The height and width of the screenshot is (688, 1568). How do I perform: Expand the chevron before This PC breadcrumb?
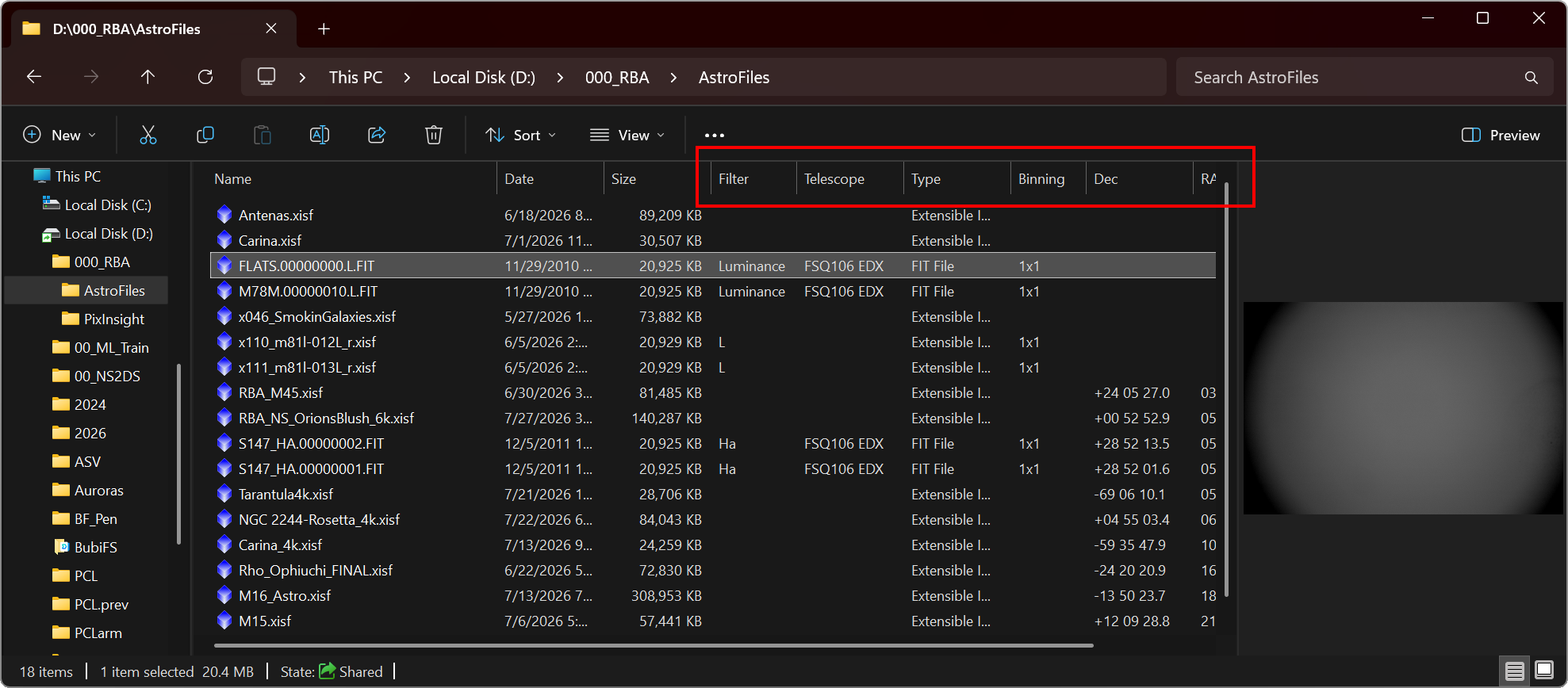[302, 78]
